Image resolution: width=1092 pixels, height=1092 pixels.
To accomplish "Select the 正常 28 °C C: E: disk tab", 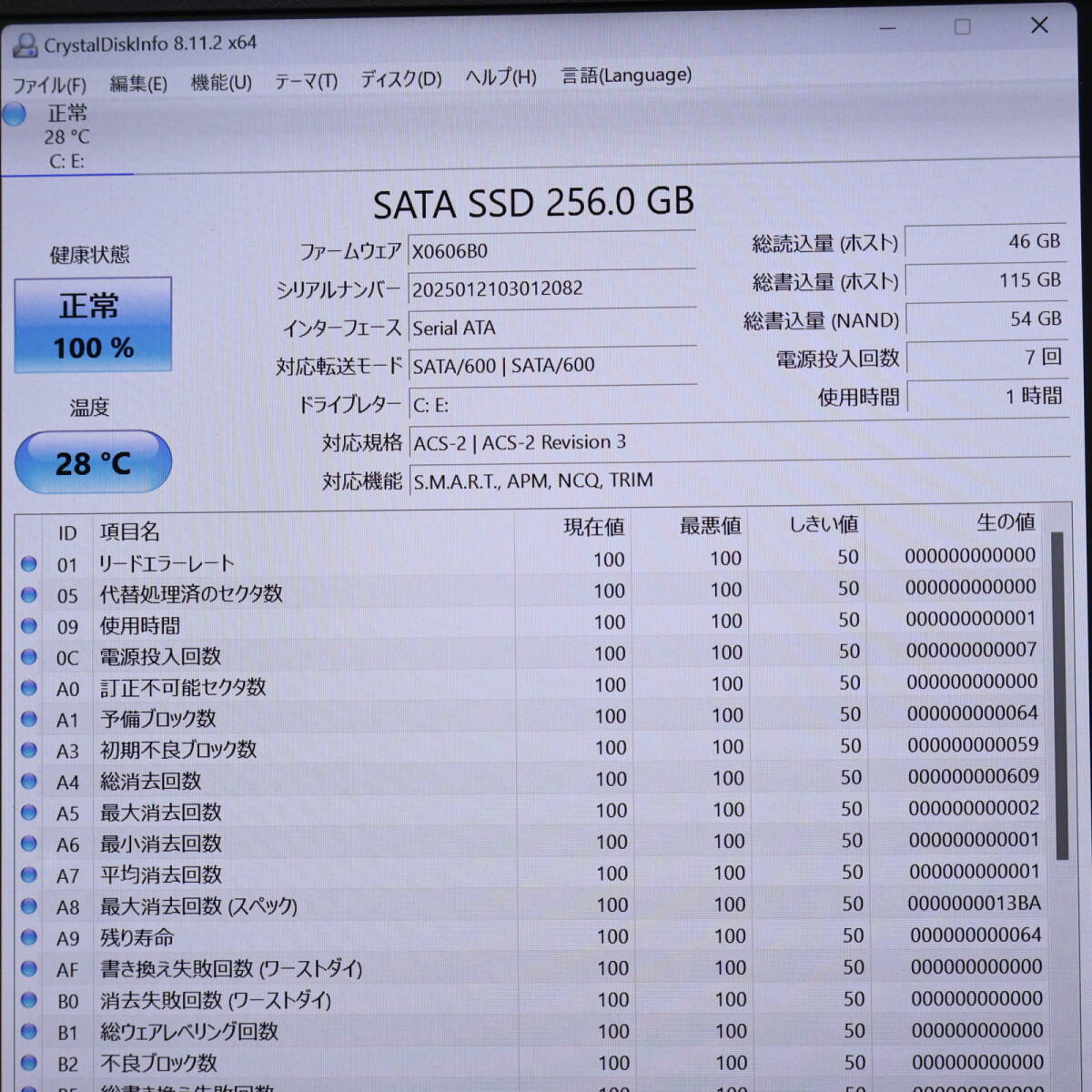I will tap(68, 136).
